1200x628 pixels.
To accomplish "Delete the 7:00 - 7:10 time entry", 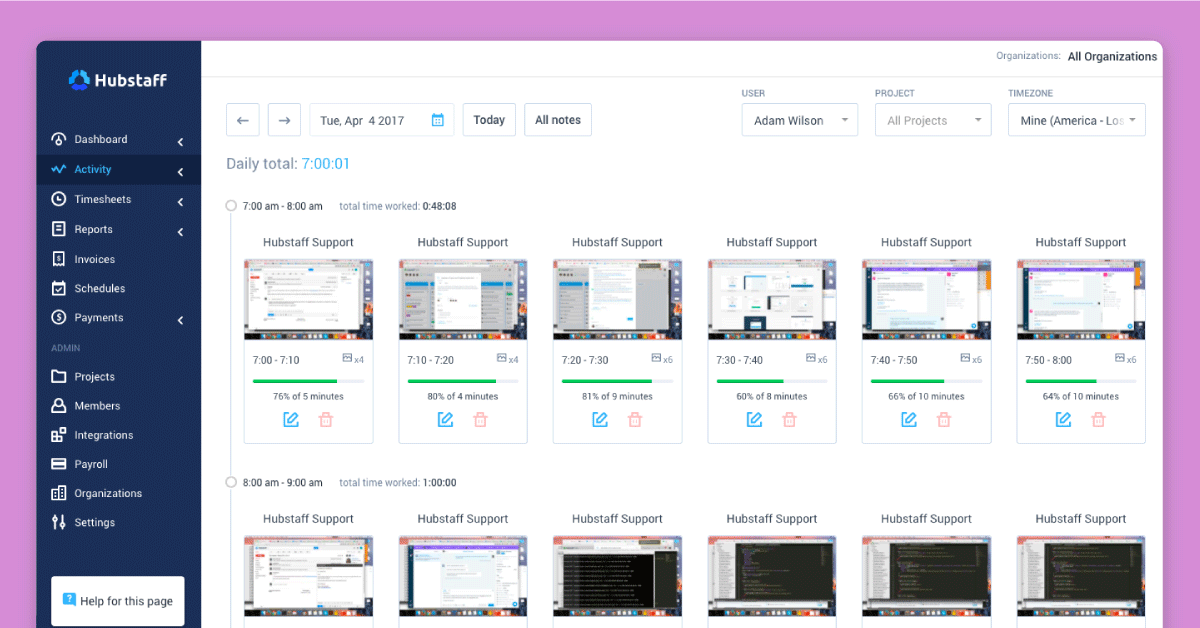I will click(326, 420).
